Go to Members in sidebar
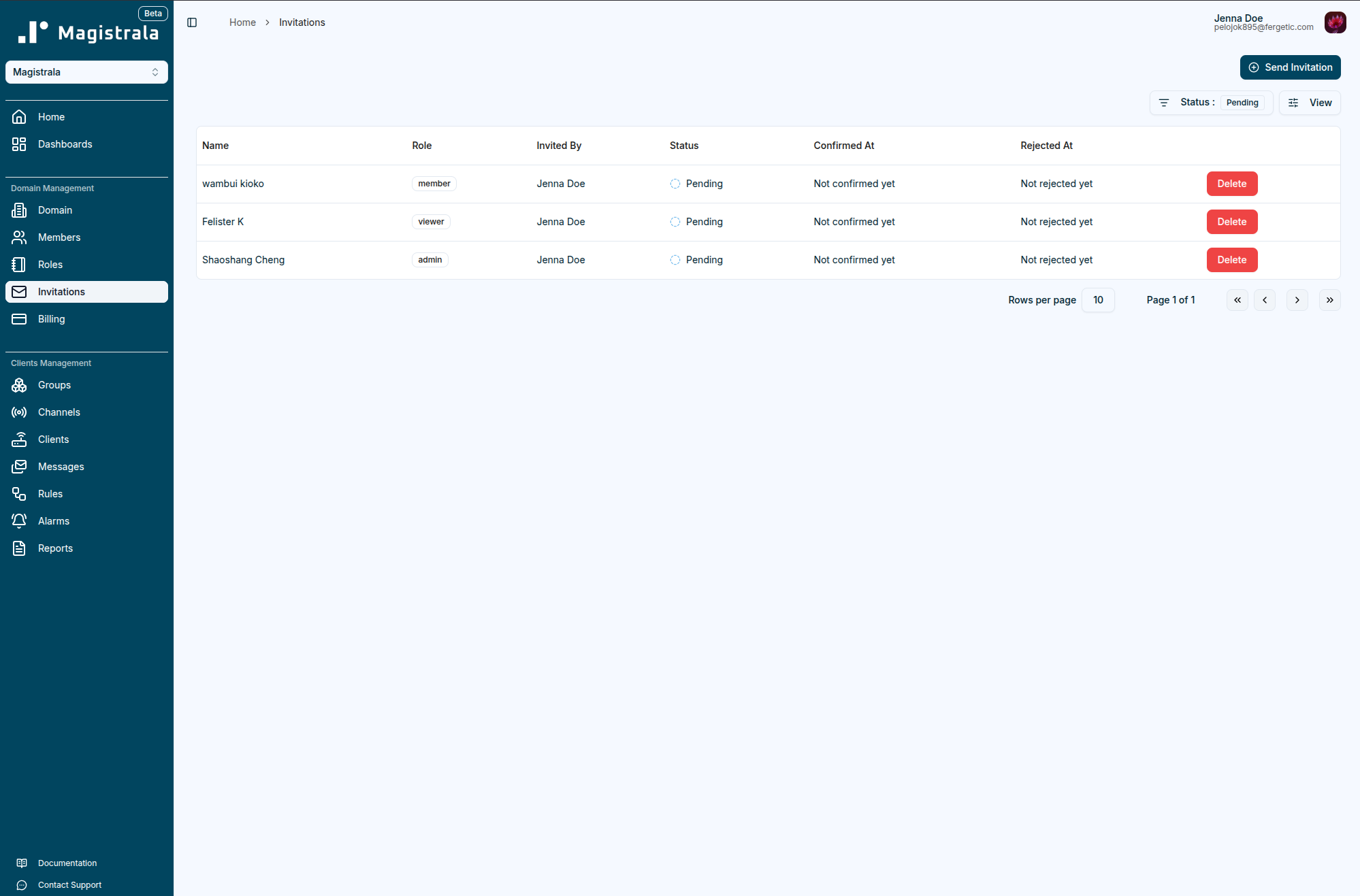The height and width of the screenshot is (896, 1360). point(59,237)
